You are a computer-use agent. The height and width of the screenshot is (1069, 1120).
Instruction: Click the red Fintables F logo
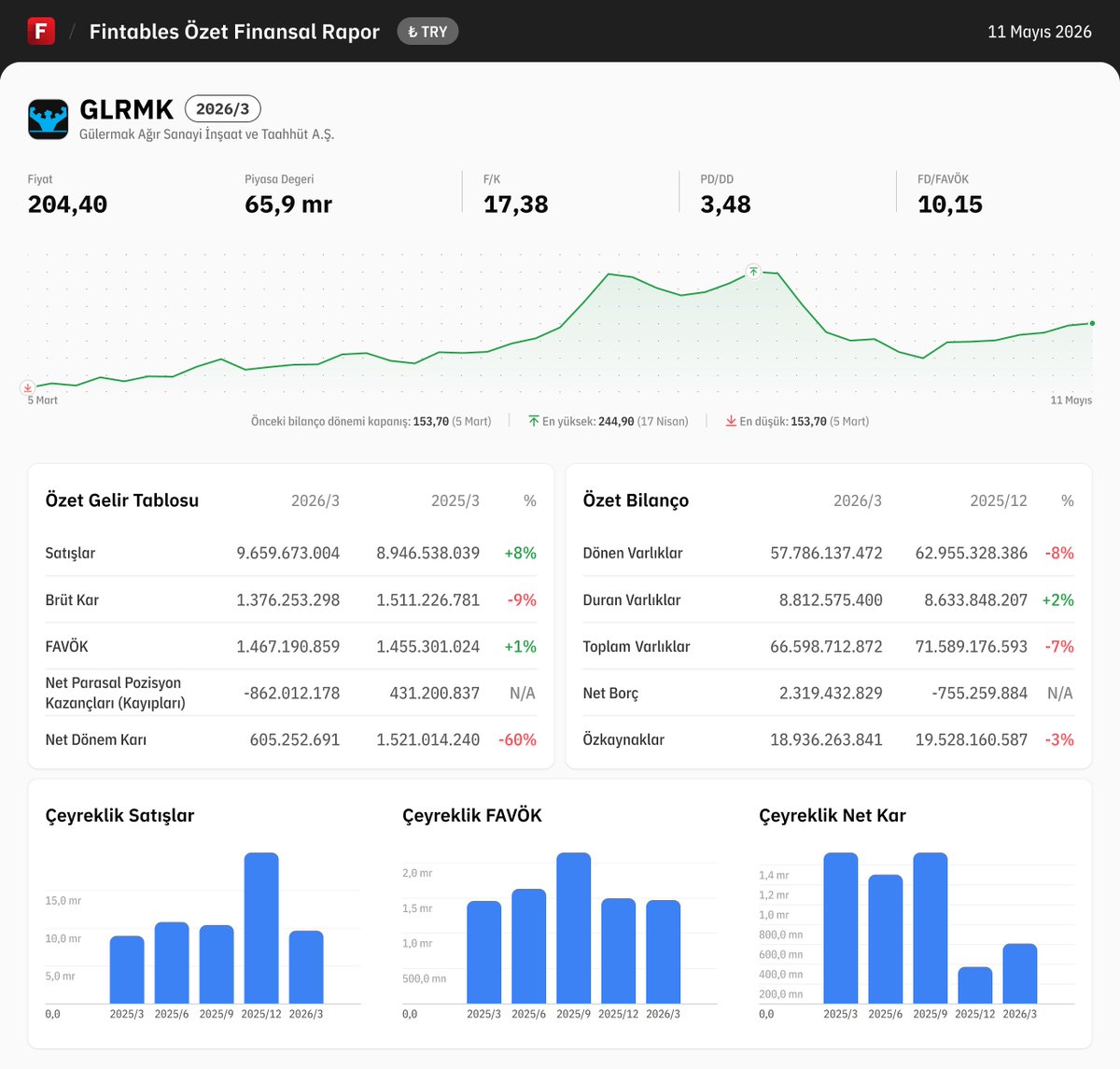click(x=41, y=31)
